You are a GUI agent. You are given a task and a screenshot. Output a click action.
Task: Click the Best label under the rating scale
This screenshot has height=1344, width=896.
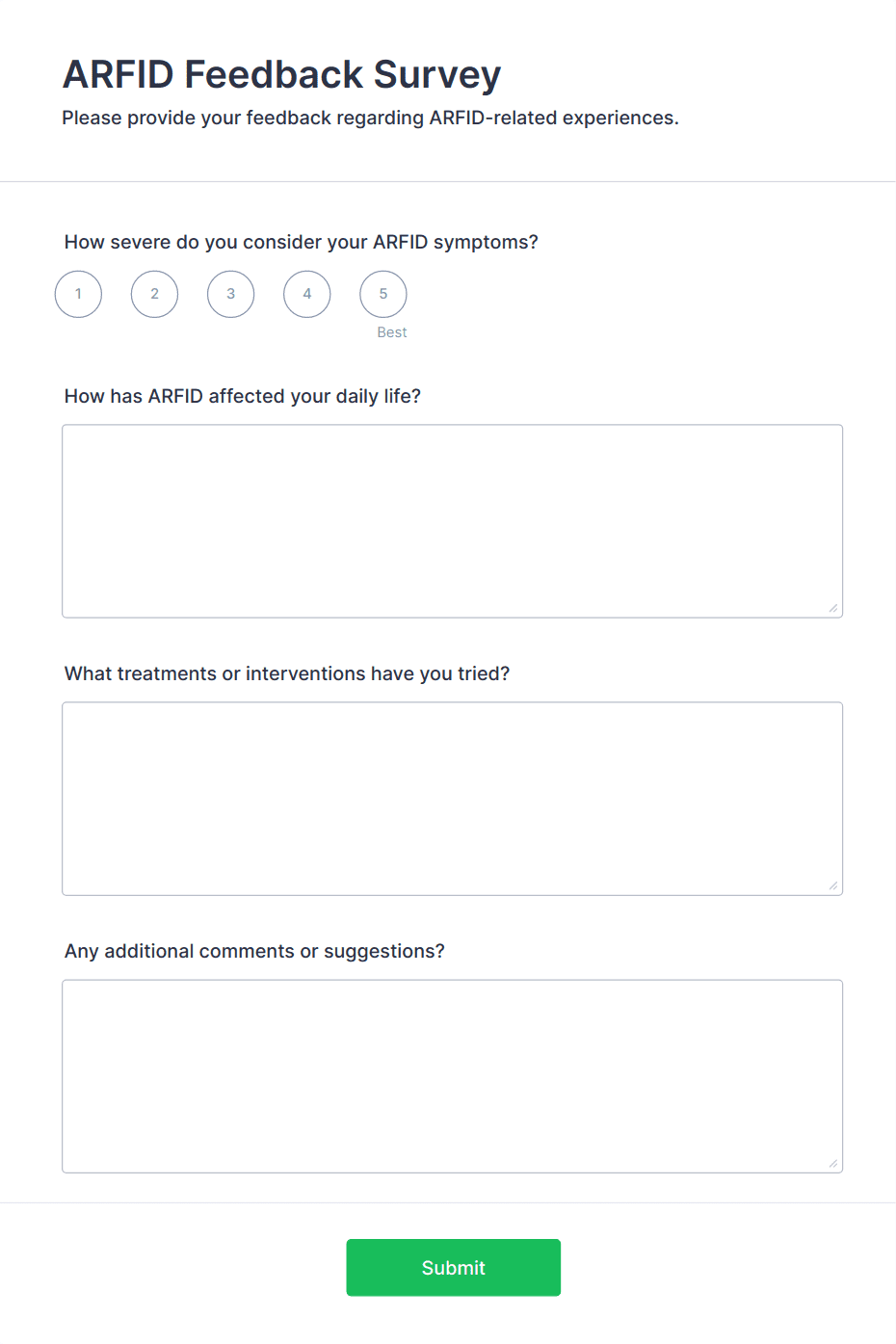click(391, 331)
